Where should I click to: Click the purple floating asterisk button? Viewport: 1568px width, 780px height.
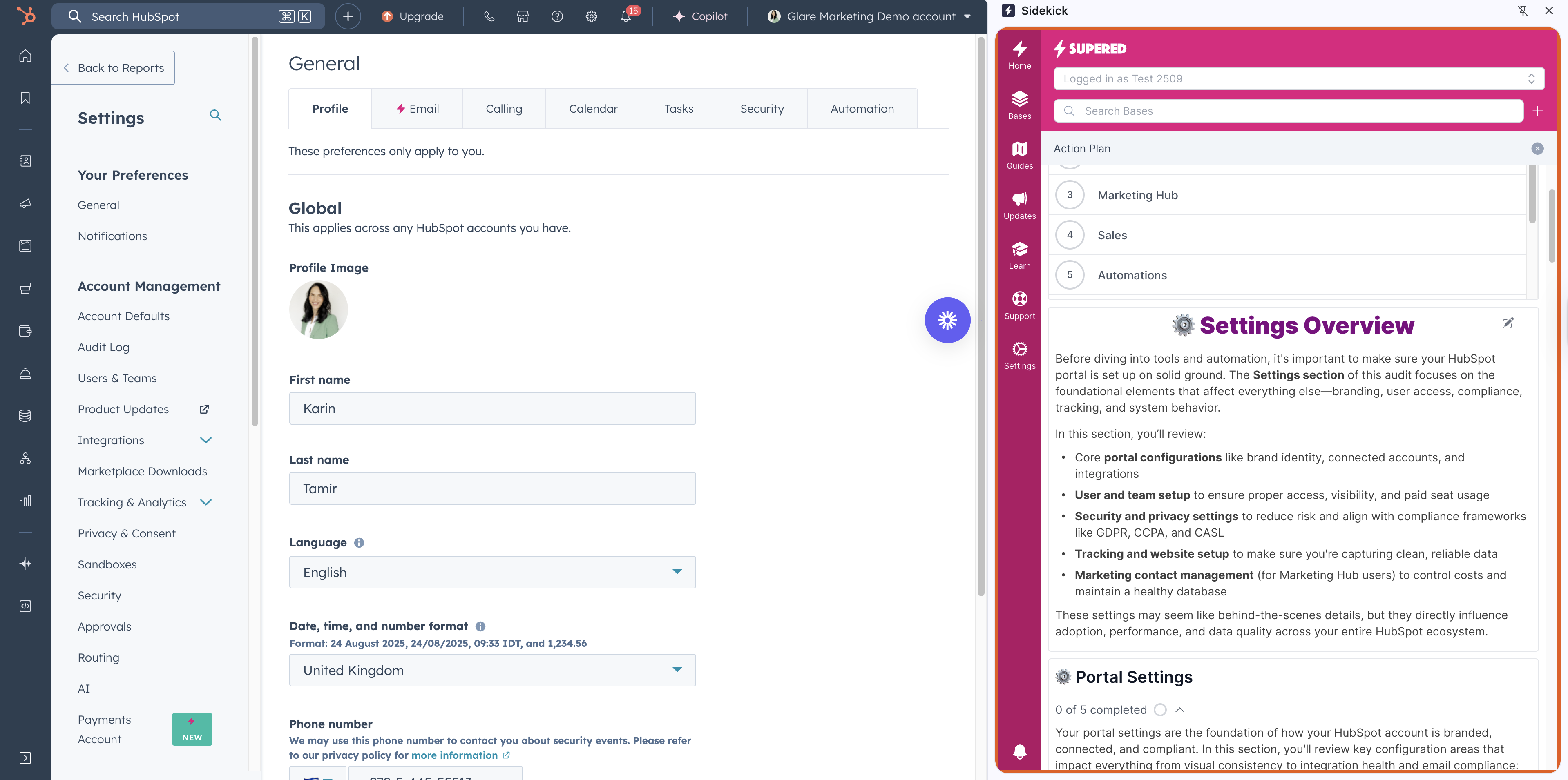point(947,320)
